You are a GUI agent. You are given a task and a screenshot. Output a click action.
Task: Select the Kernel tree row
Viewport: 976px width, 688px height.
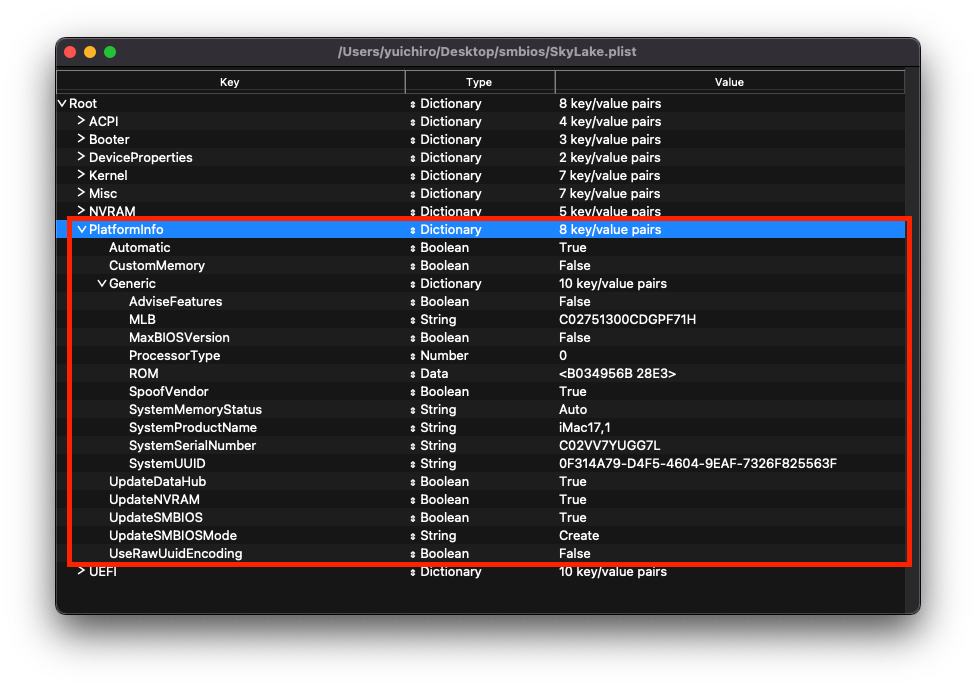coord(108,176)
